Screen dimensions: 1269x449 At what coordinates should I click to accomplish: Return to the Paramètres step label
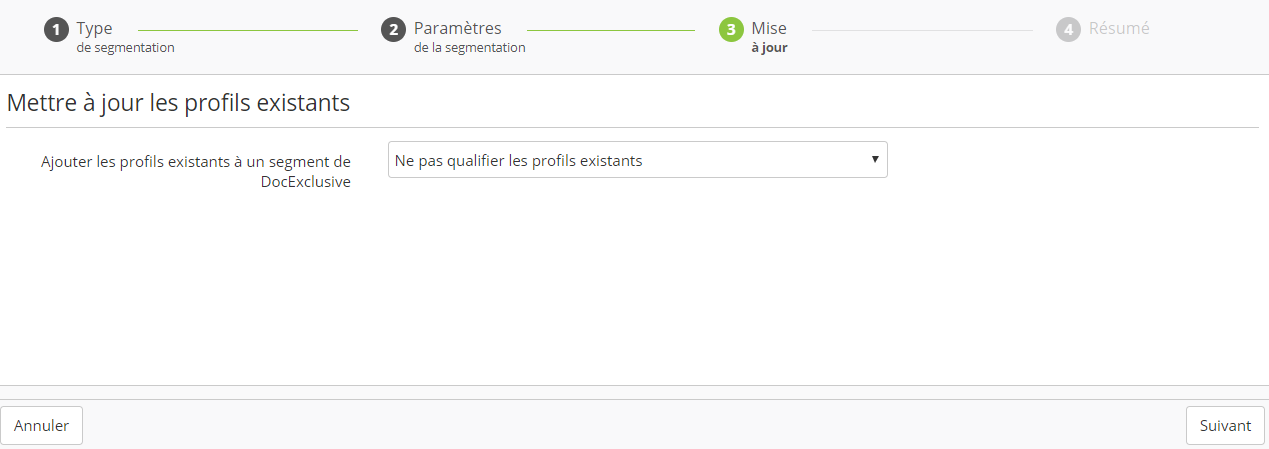pos(457,28)
